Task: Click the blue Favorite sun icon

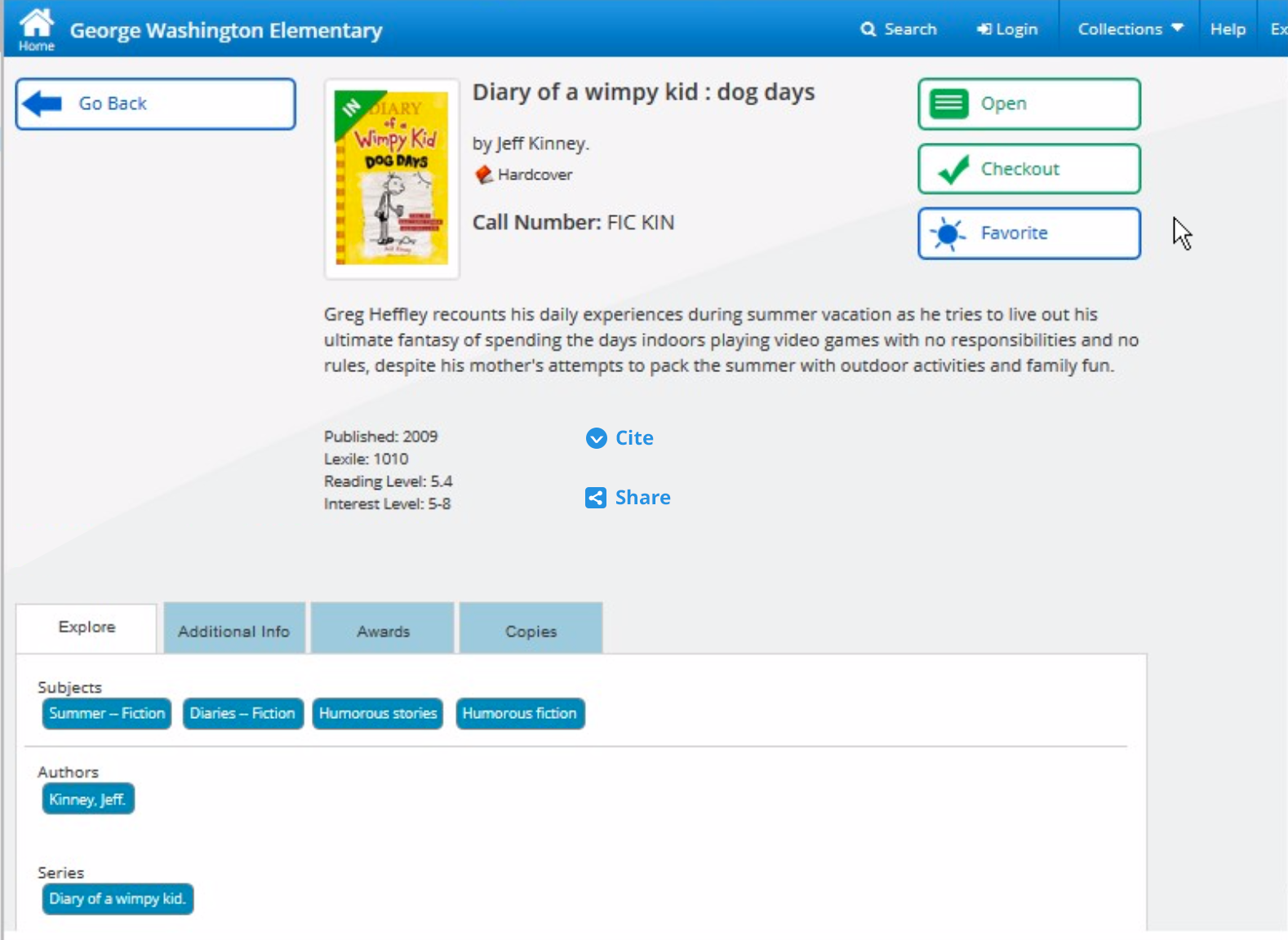Action: click(948, 234)
